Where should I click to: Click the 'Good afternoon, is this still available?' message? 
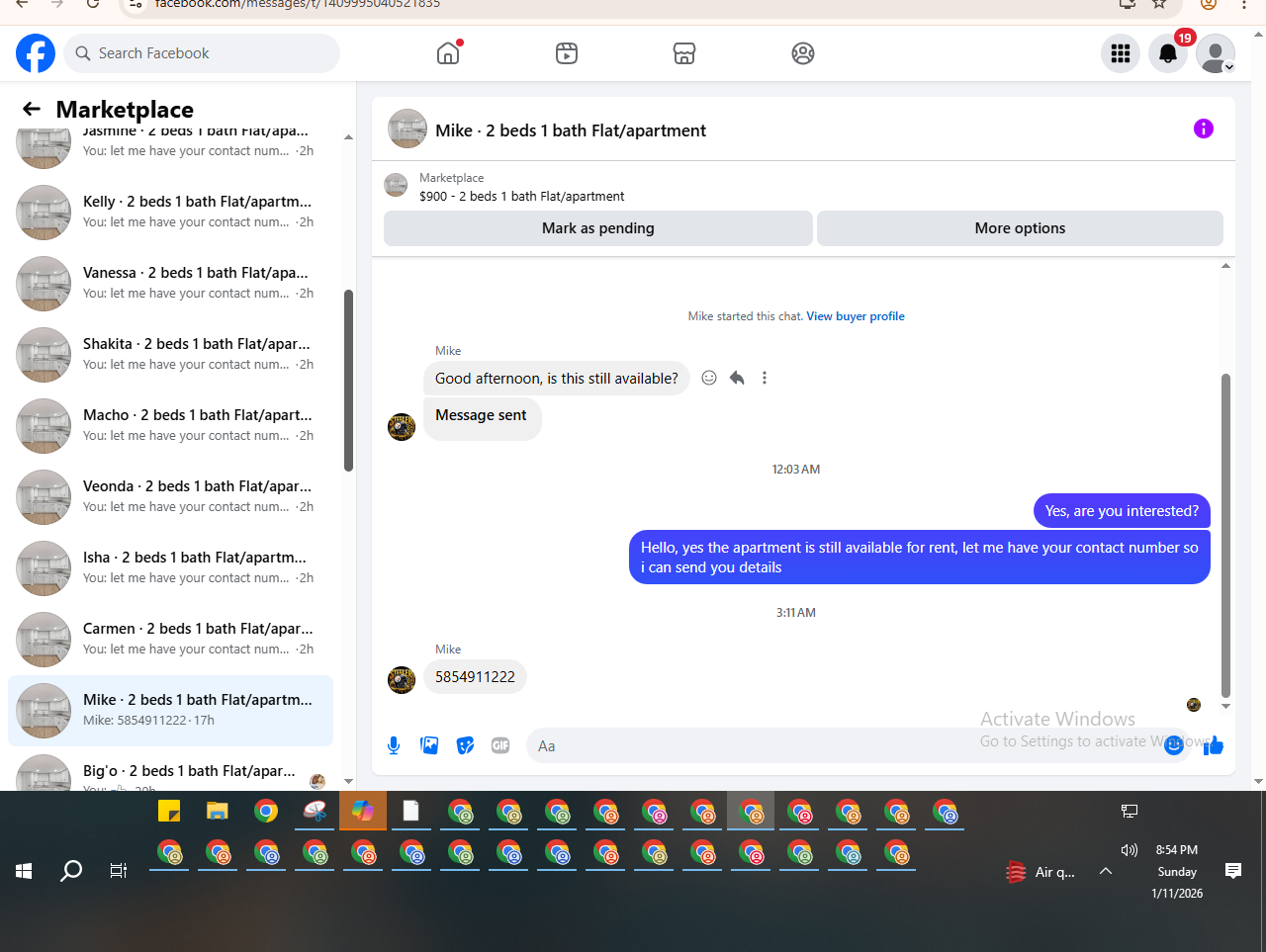click(x=557, y=379)
